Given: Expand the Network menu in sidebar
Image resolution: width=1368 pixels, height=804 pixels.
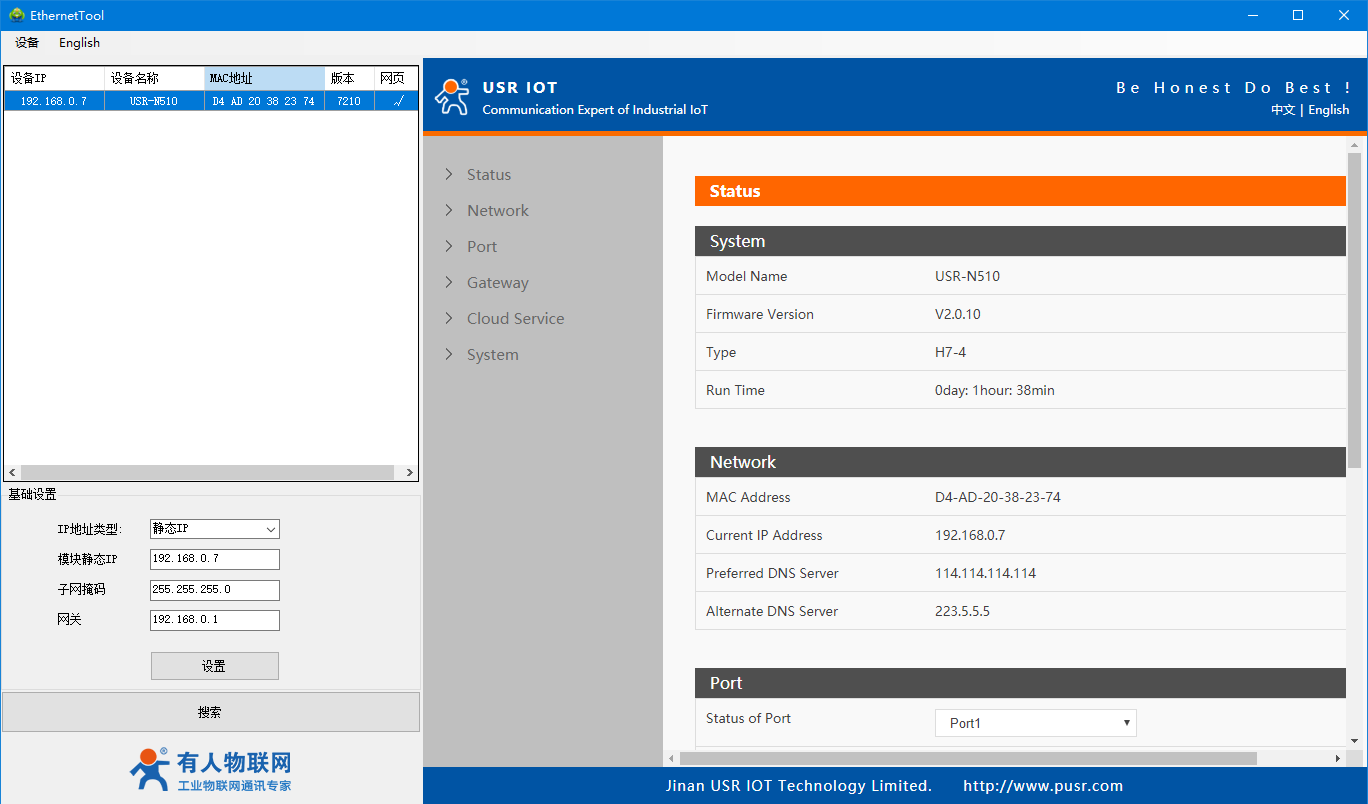Looking at the screenshot, I should click(497, 211).
